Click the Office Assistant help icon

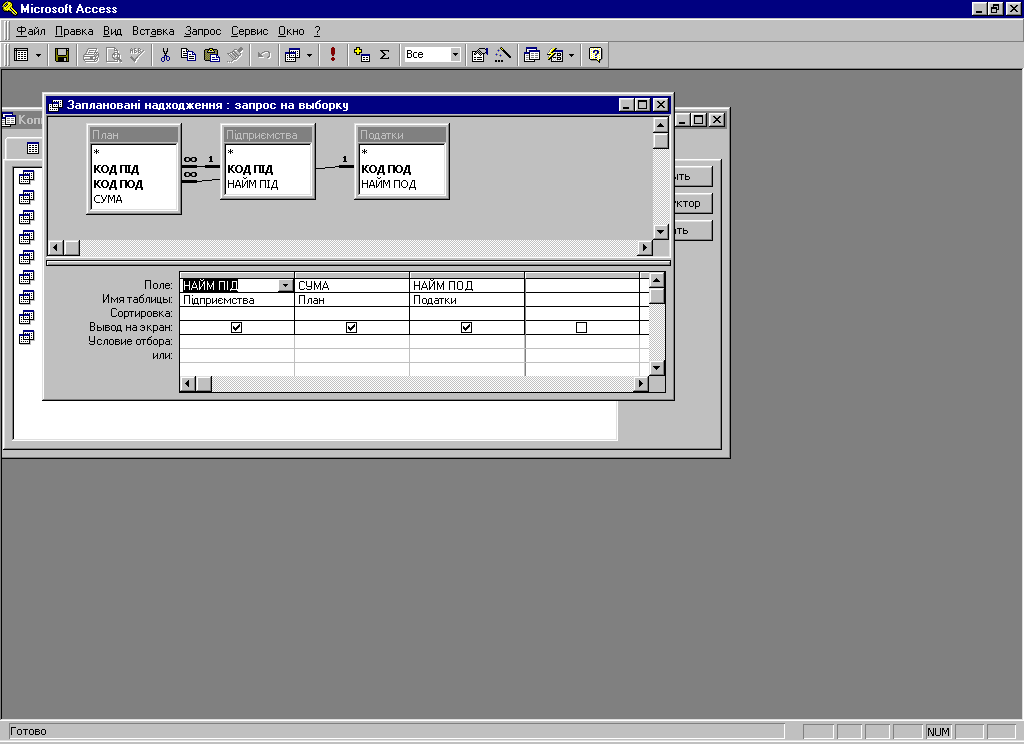[x=596, y=55]
